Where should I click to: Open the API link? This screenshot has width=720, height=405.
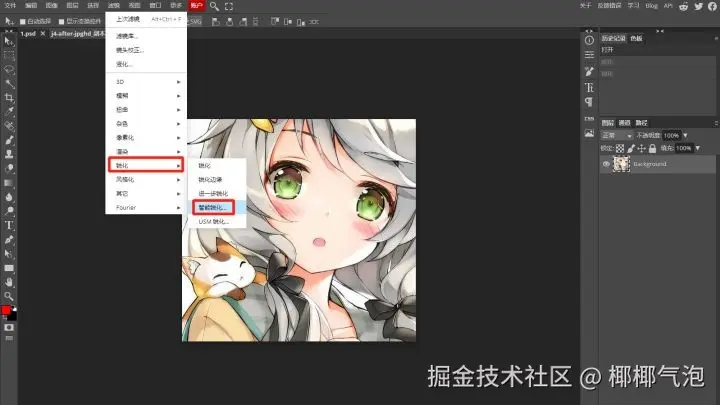668,6
